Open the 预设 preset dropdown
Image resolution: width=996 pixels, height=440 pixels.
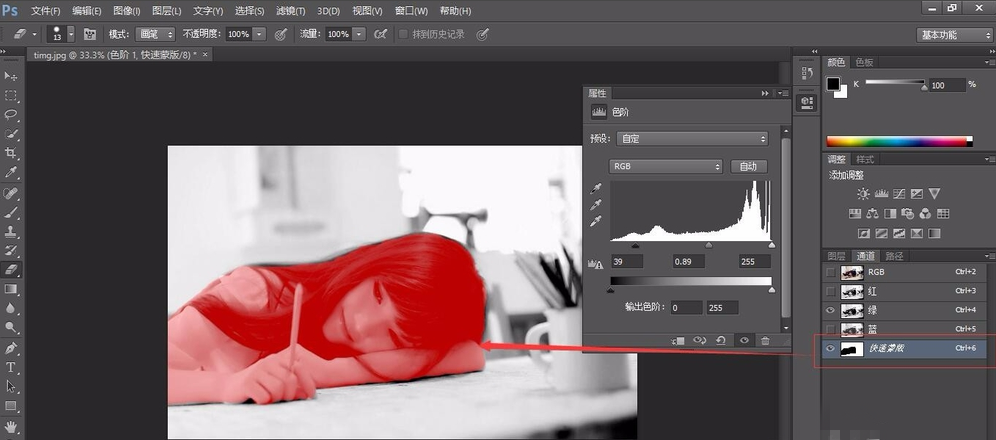point(692,139)
